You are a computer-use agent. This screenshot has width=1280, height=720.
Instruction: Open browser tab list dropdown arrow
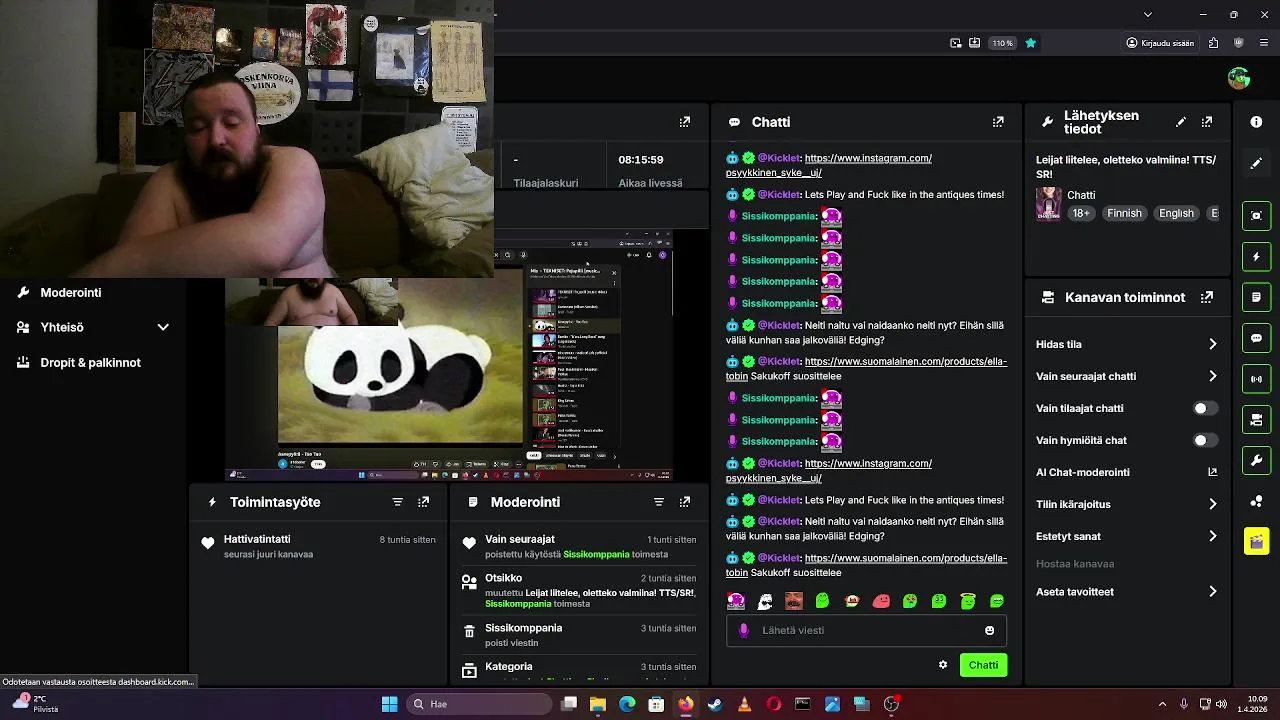[1147, 14]
